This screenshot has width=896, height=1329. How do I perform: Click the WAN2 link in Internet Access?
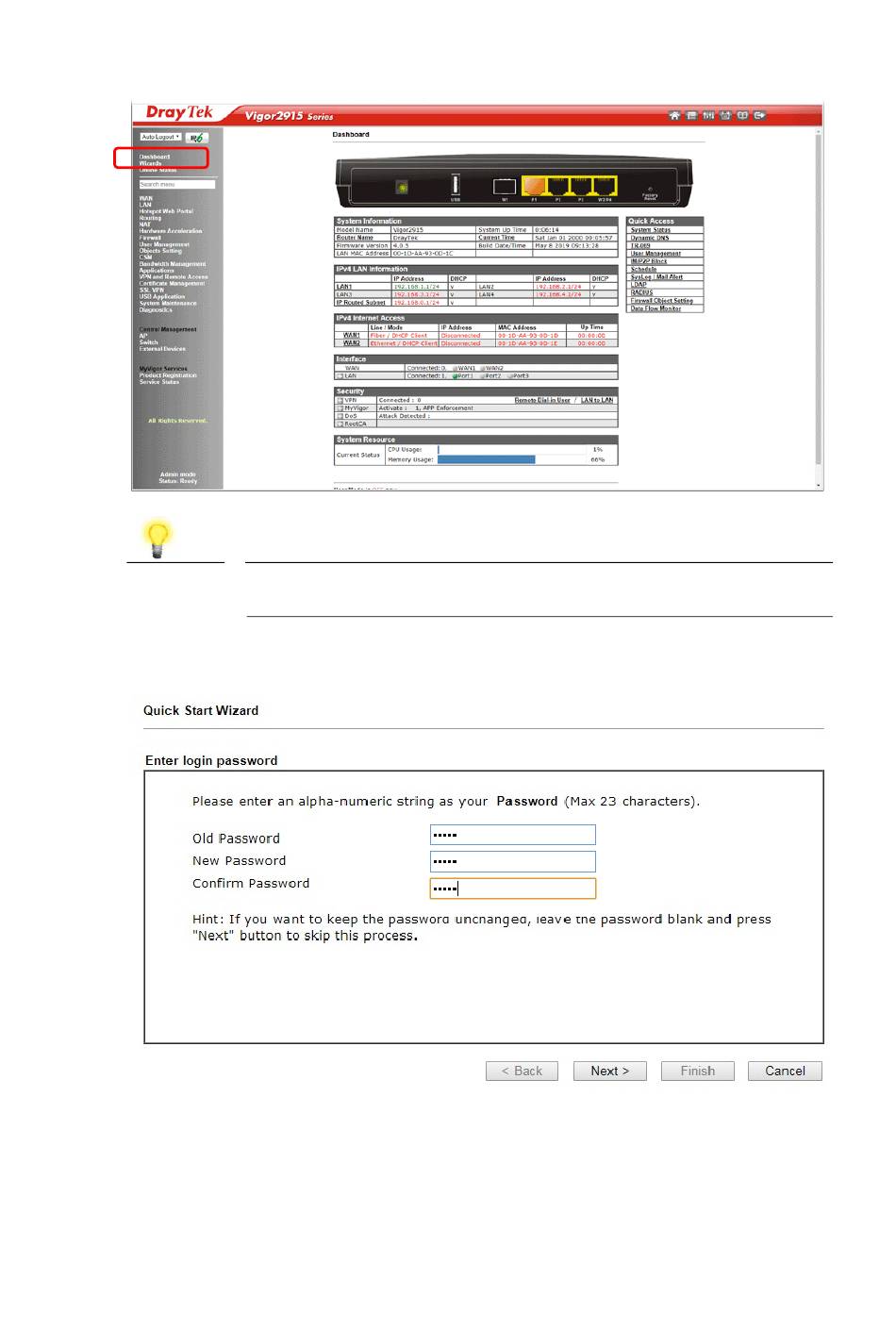(x=352, y=343)
